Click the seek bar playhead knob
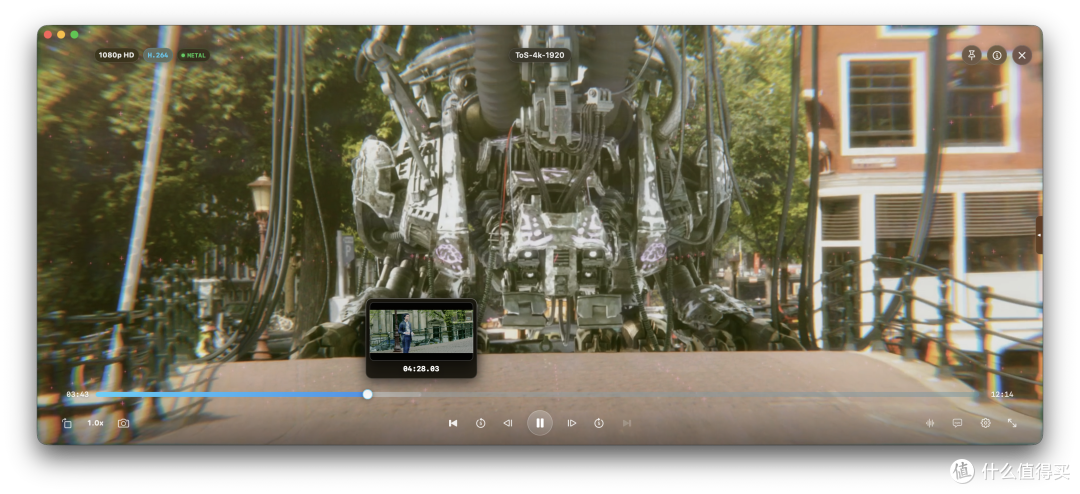Screen dimensions: 1080x494 (x=367, y=394)
